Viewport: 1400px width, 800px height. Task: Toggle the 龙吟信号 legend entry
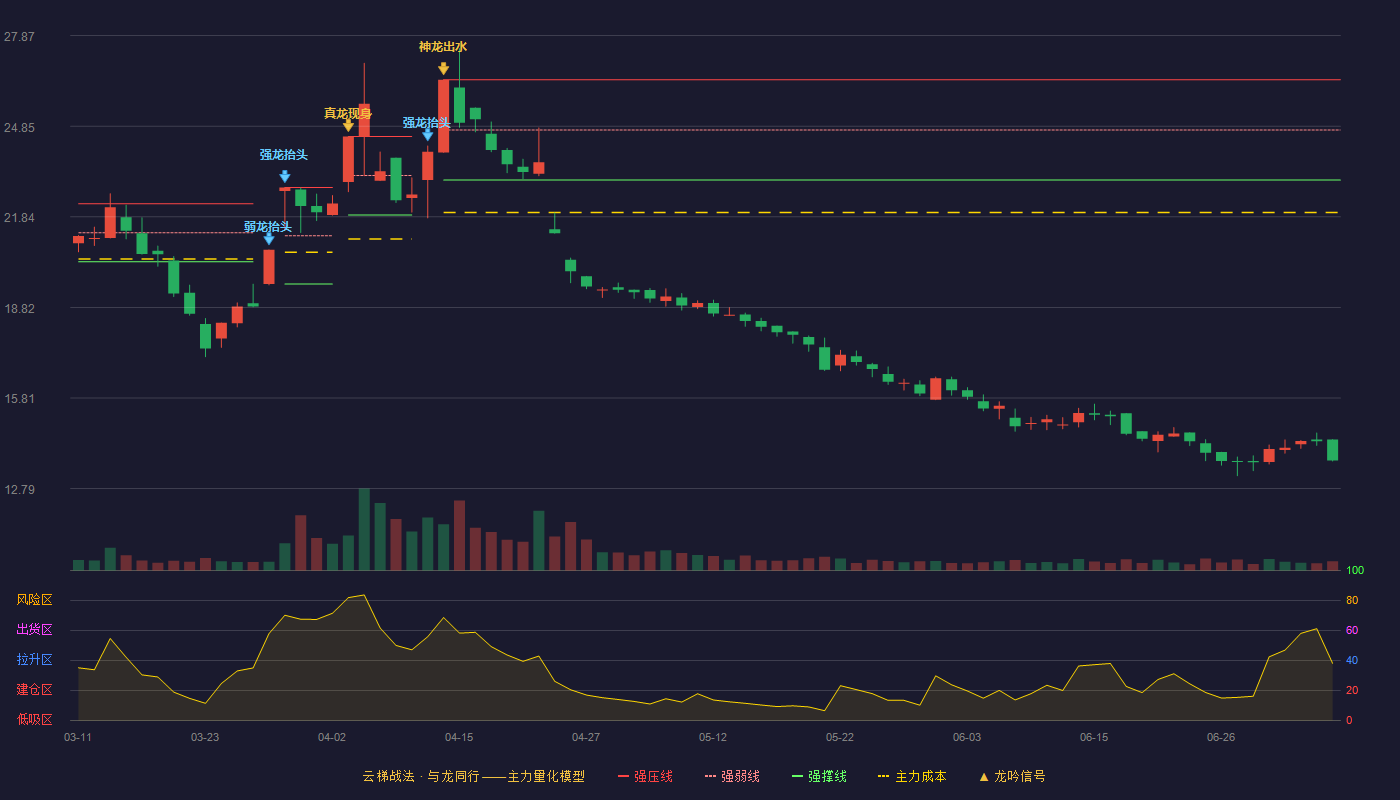coord(1012,777)
